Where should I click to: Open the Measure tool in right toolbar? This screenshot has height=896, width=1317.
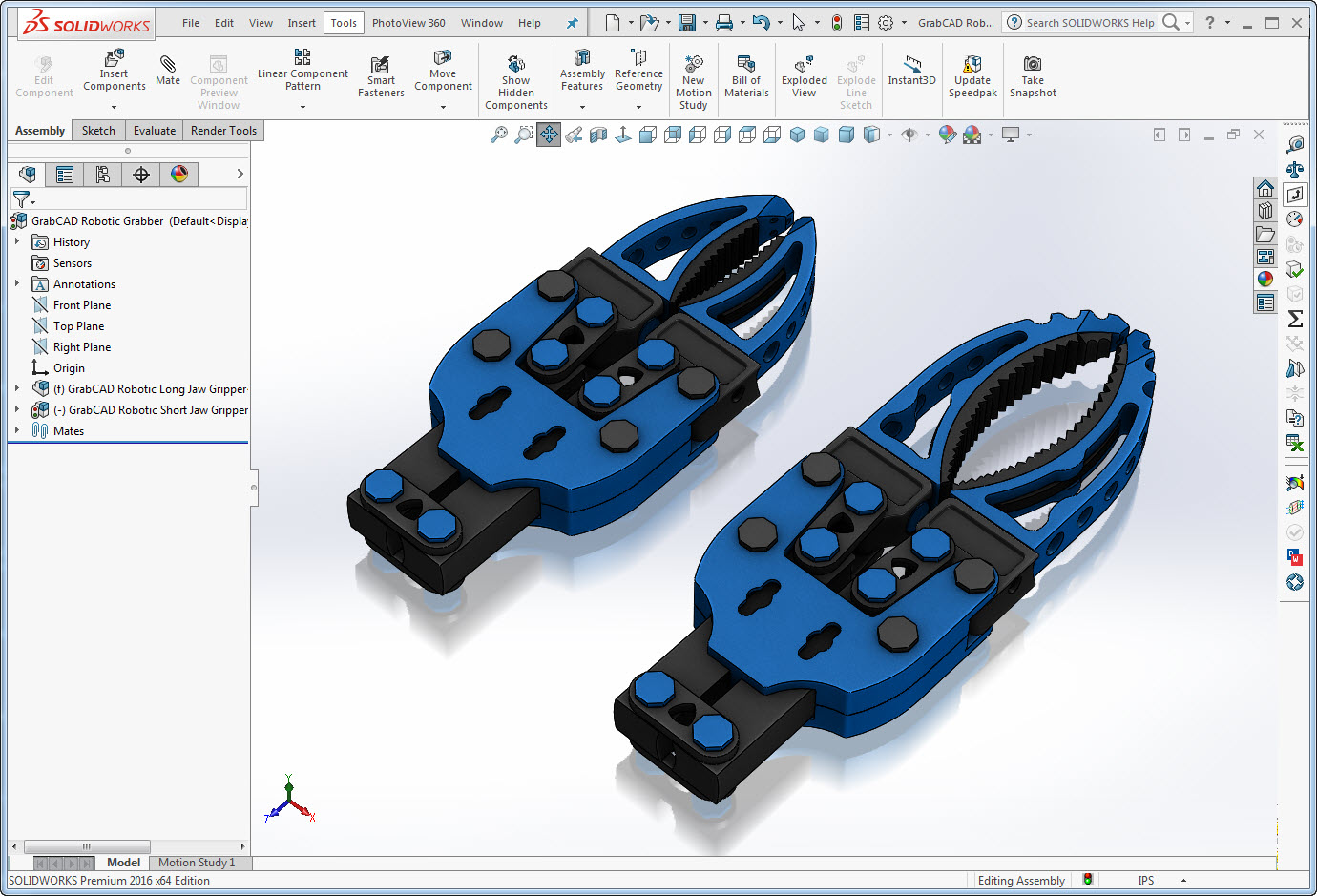coord(1295,144)
